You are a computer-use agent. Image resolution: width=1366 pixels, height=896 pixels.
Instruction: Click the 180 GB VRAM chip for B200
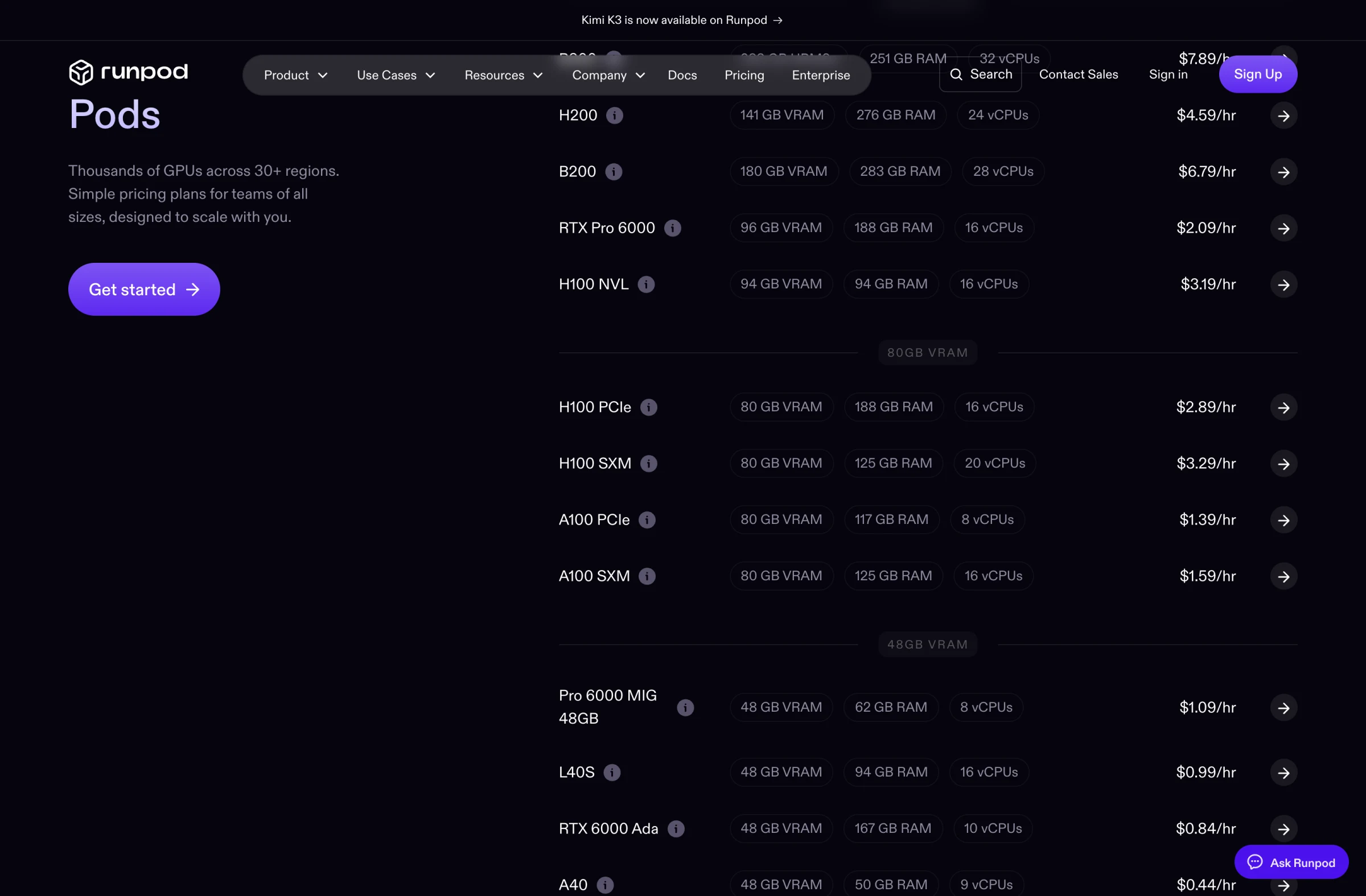point(783,171)
